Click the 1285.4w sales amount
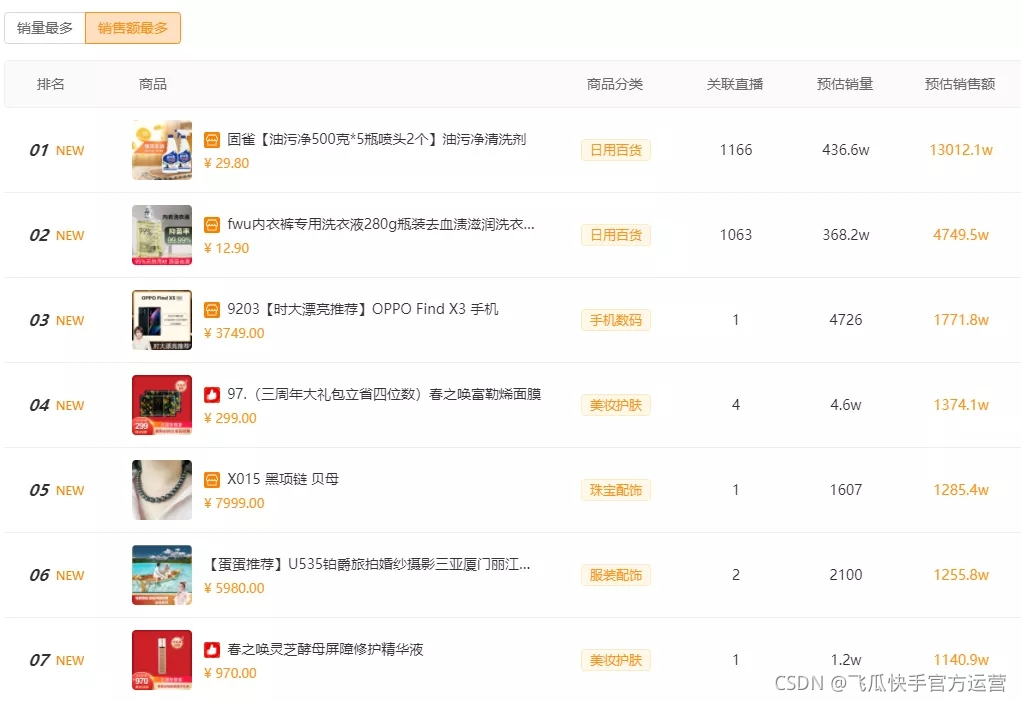The image size is (1021, 701). [x=961, y=490]
